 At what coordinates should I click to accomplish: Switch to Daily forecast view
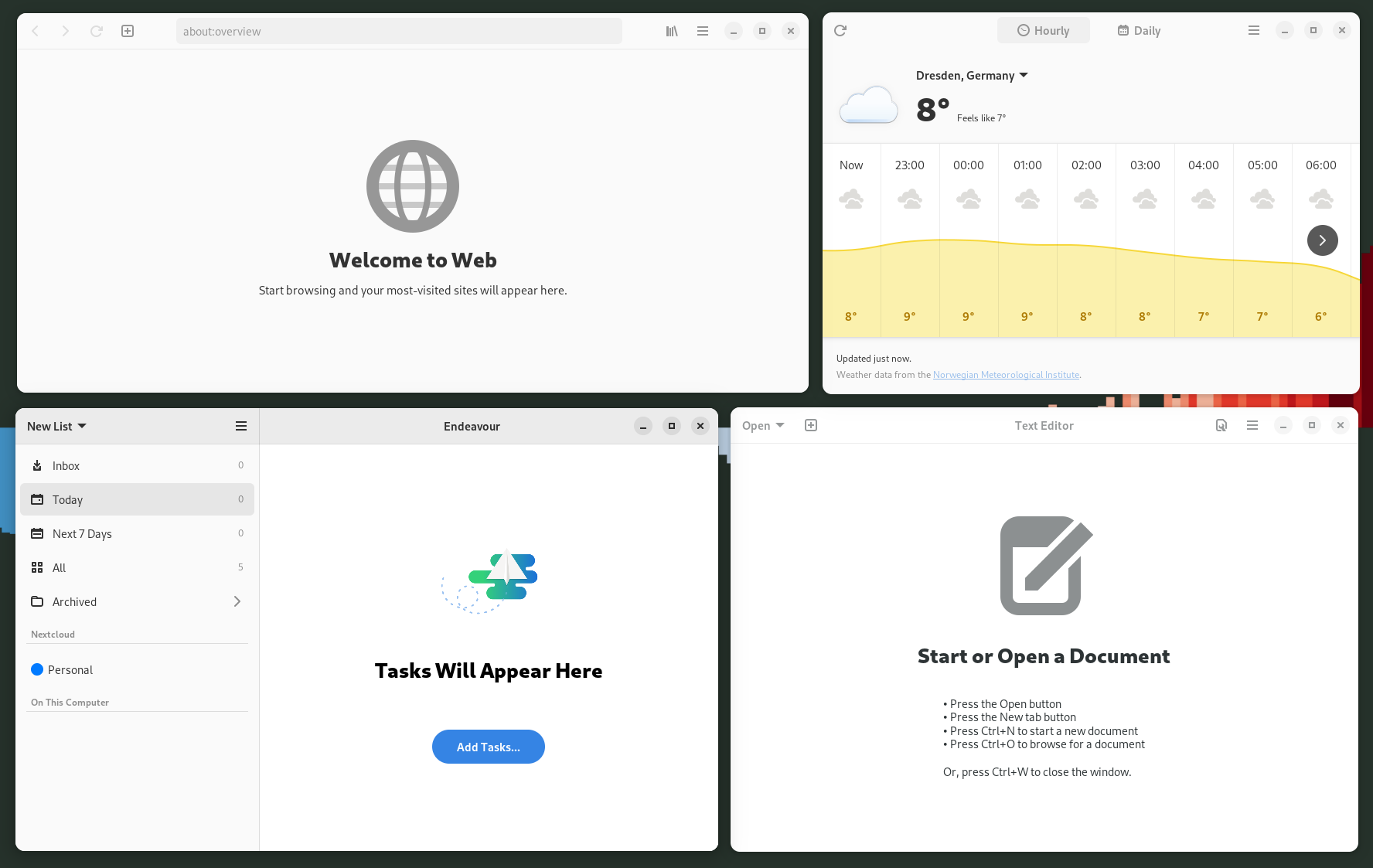[1139, 30]
